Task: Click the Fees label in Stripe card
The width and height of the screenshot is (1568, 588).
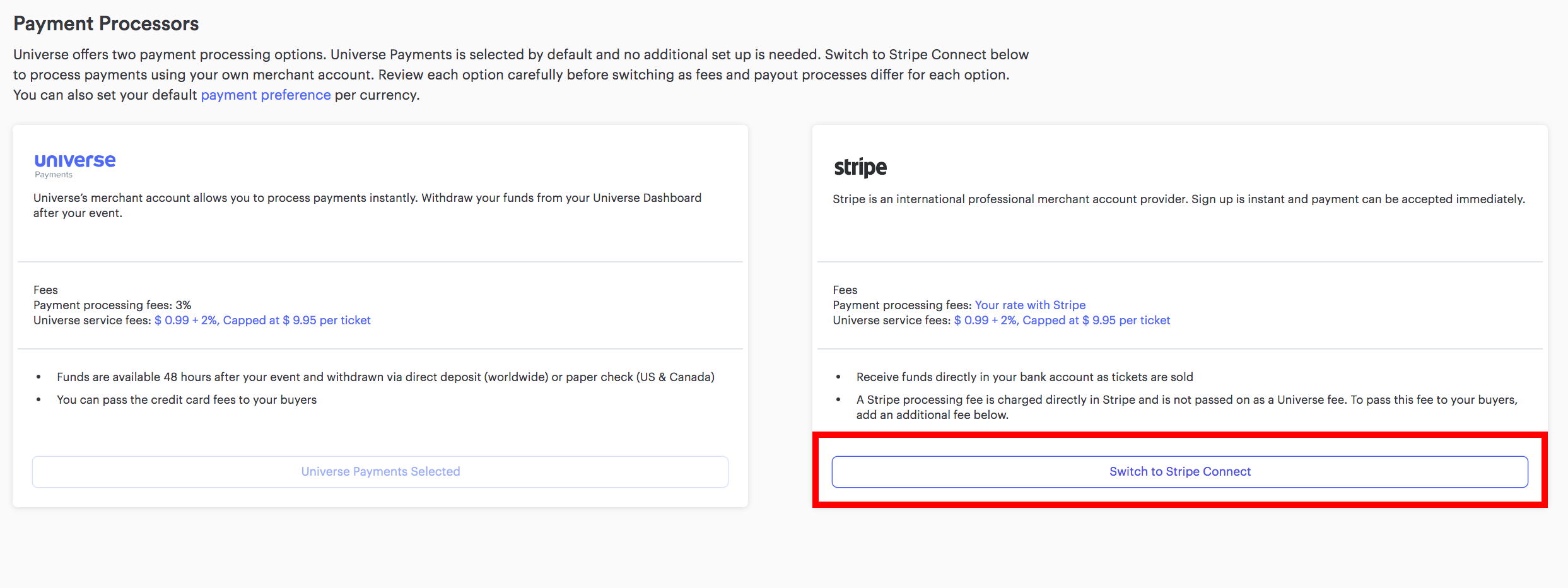Action: click(x=845, y=290)
